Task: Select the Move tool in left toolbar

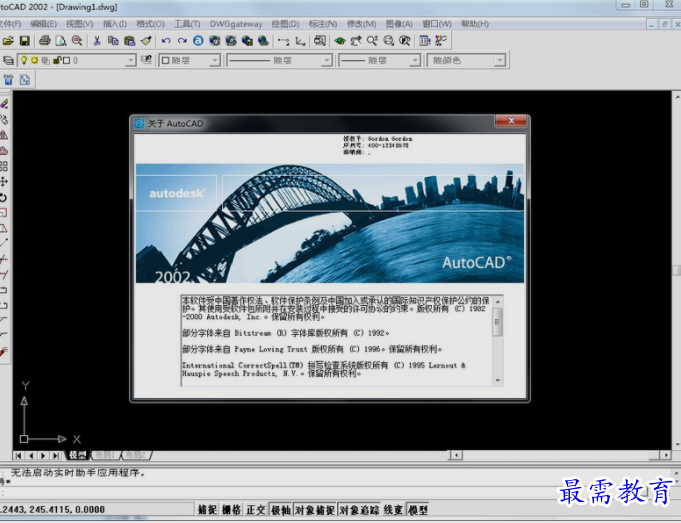Action: pos(4,182)
